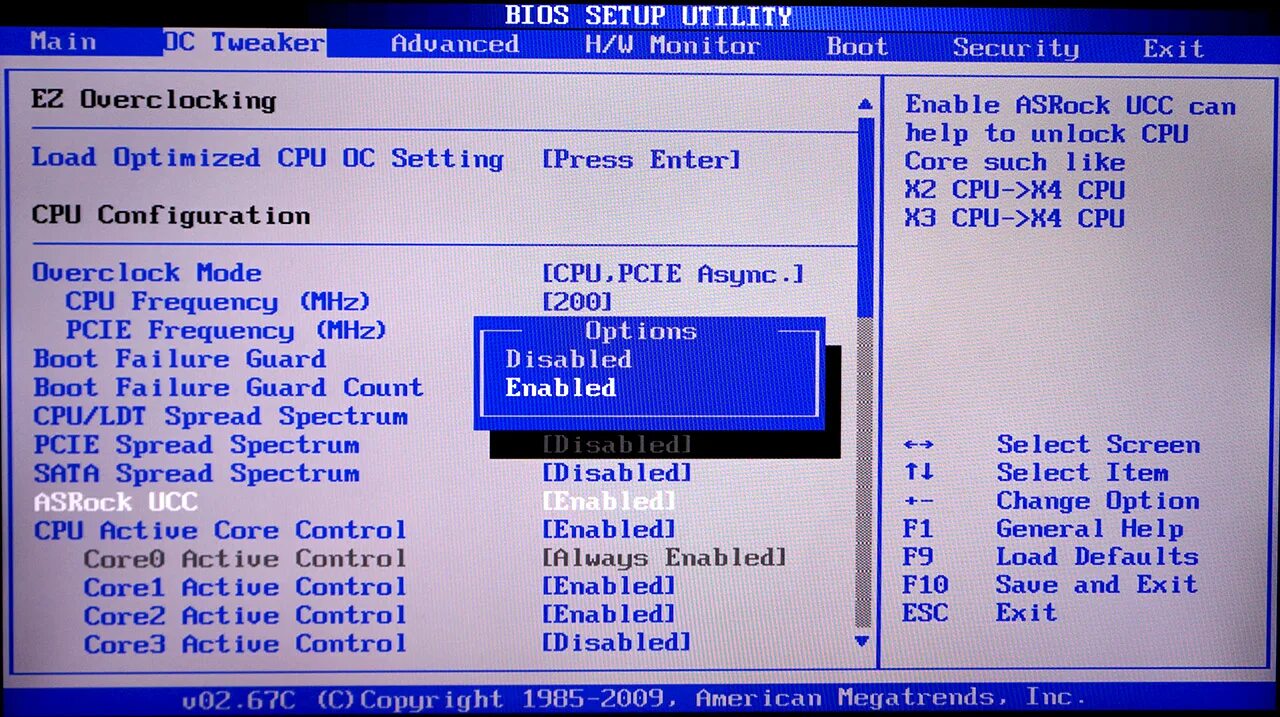
Task: Choose Enabled in the Options popup
Action: point(560,388)
